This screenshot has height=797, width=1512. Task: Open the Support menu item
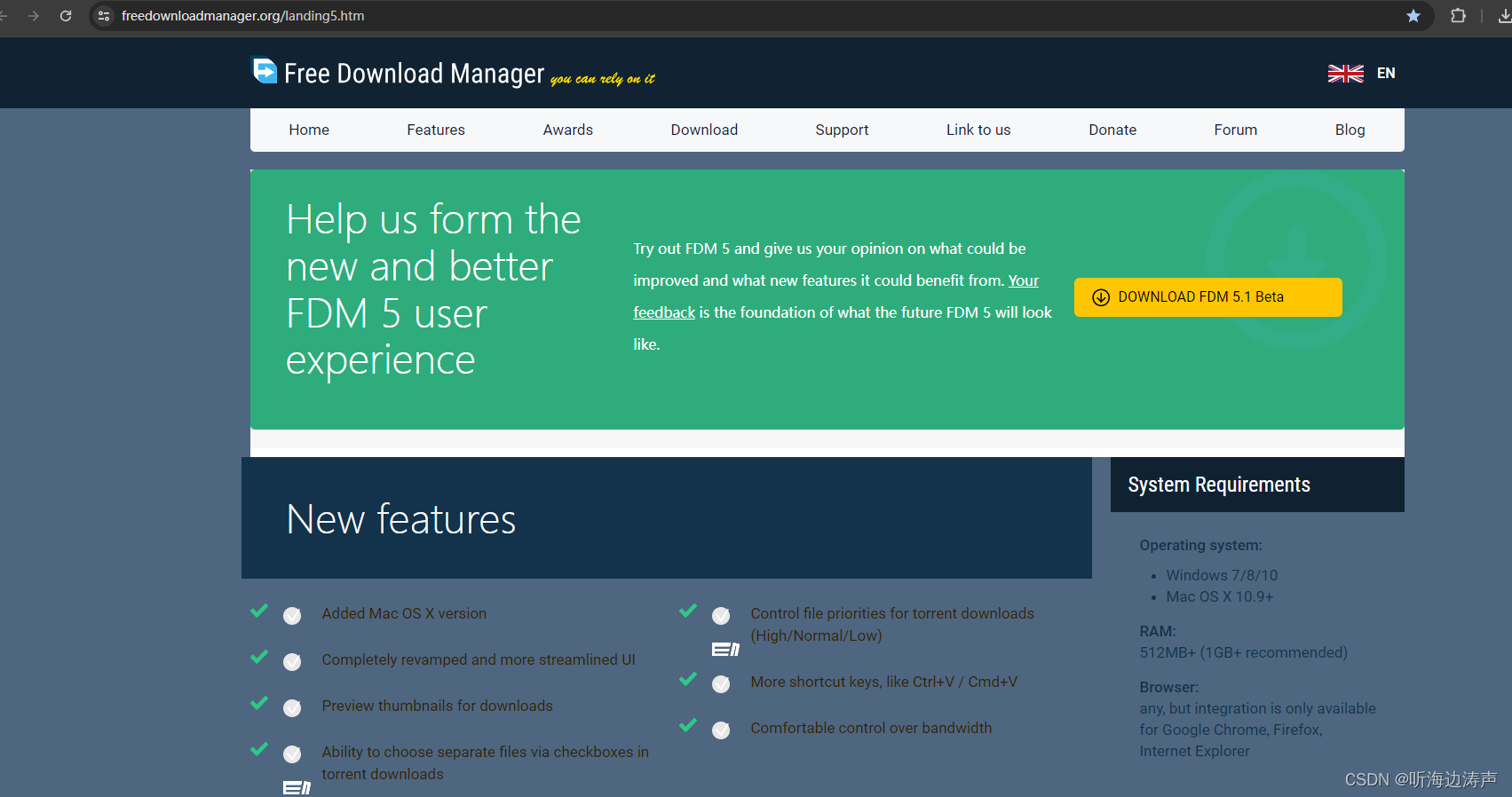point(842,130)
